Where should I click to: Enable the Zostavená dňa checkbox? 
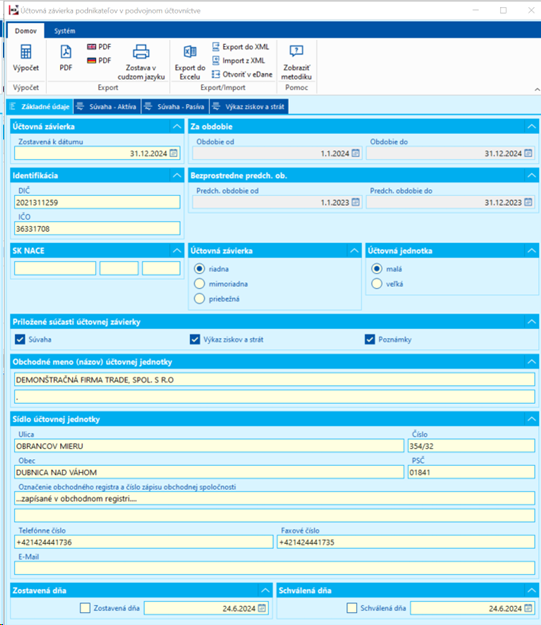(85, 608)
